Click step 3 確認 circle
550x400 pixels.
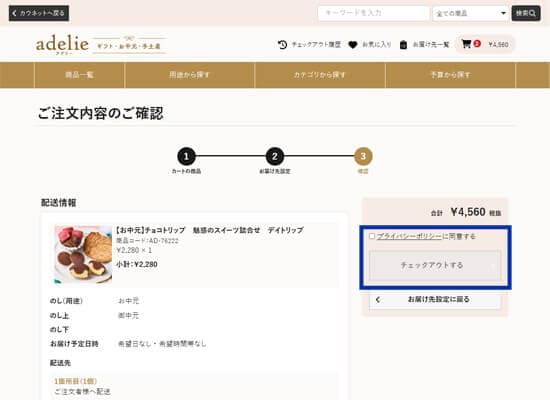pyautogui.click(x=363, y=156)
